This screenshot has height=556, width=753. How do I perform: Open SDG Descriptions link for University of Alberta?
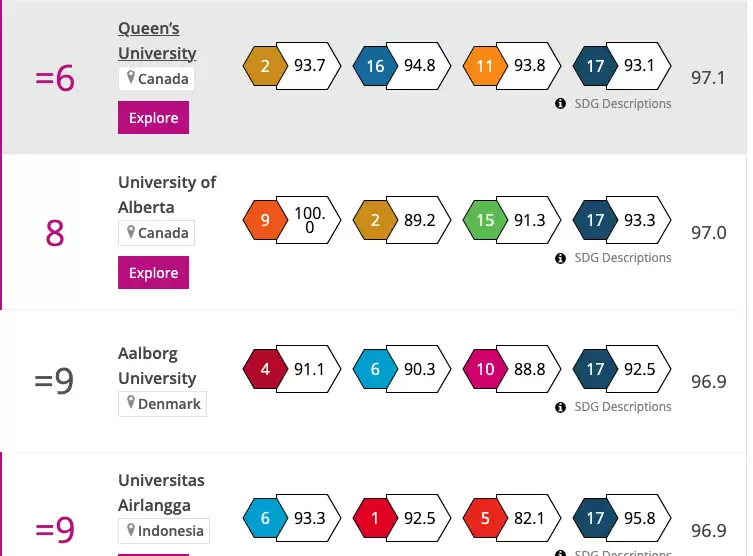coord(623,258)
